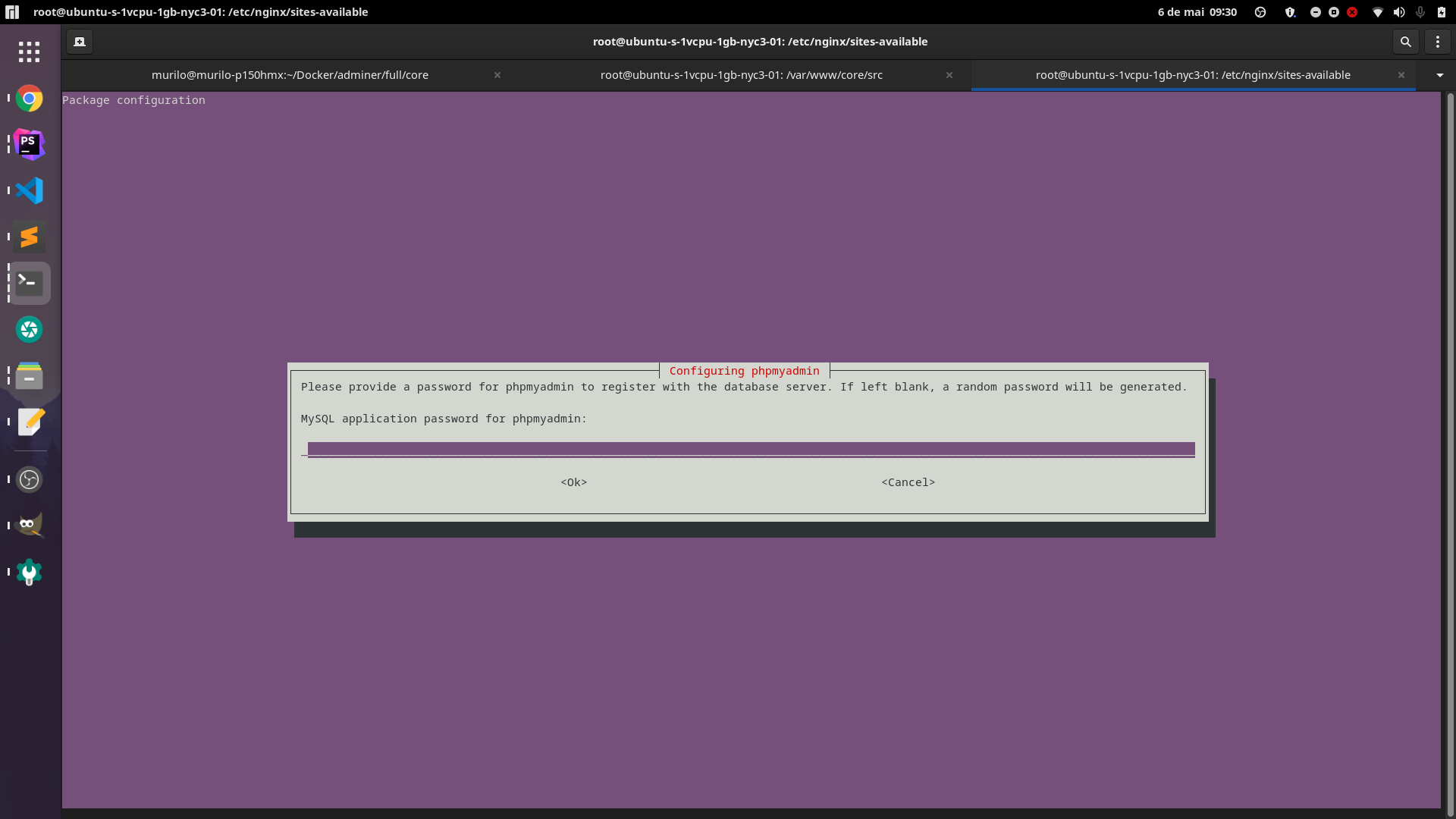Open the shield tray indicator
The image size is (1456, 819).
tap(1290, 12)
